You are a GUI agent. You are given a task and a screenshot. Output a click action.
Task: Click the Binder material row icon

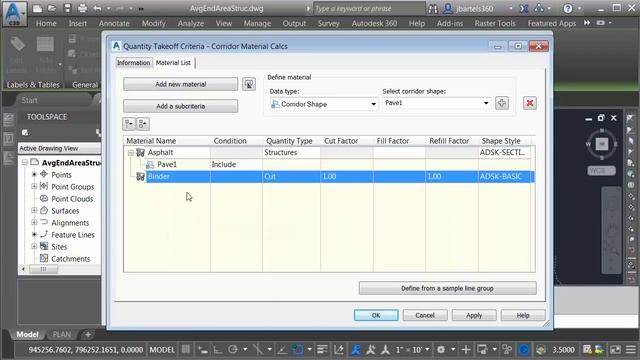click(140, 176)
